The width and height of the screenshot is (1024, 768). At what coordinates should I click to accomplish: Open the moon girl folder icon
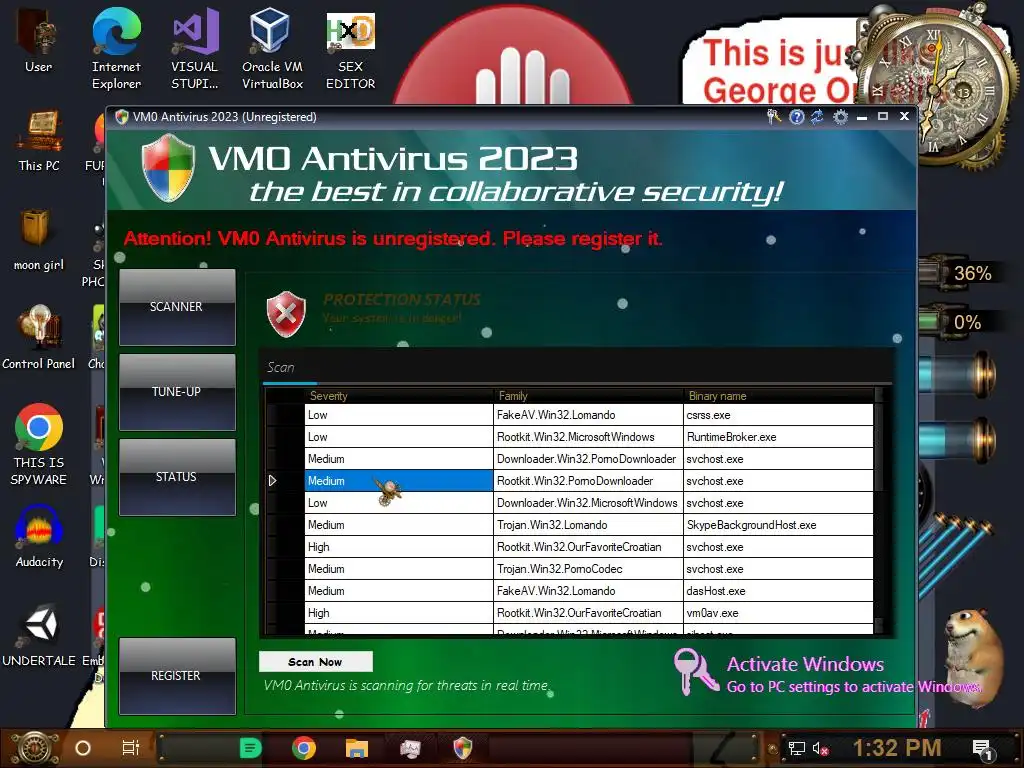pos(39,240)
